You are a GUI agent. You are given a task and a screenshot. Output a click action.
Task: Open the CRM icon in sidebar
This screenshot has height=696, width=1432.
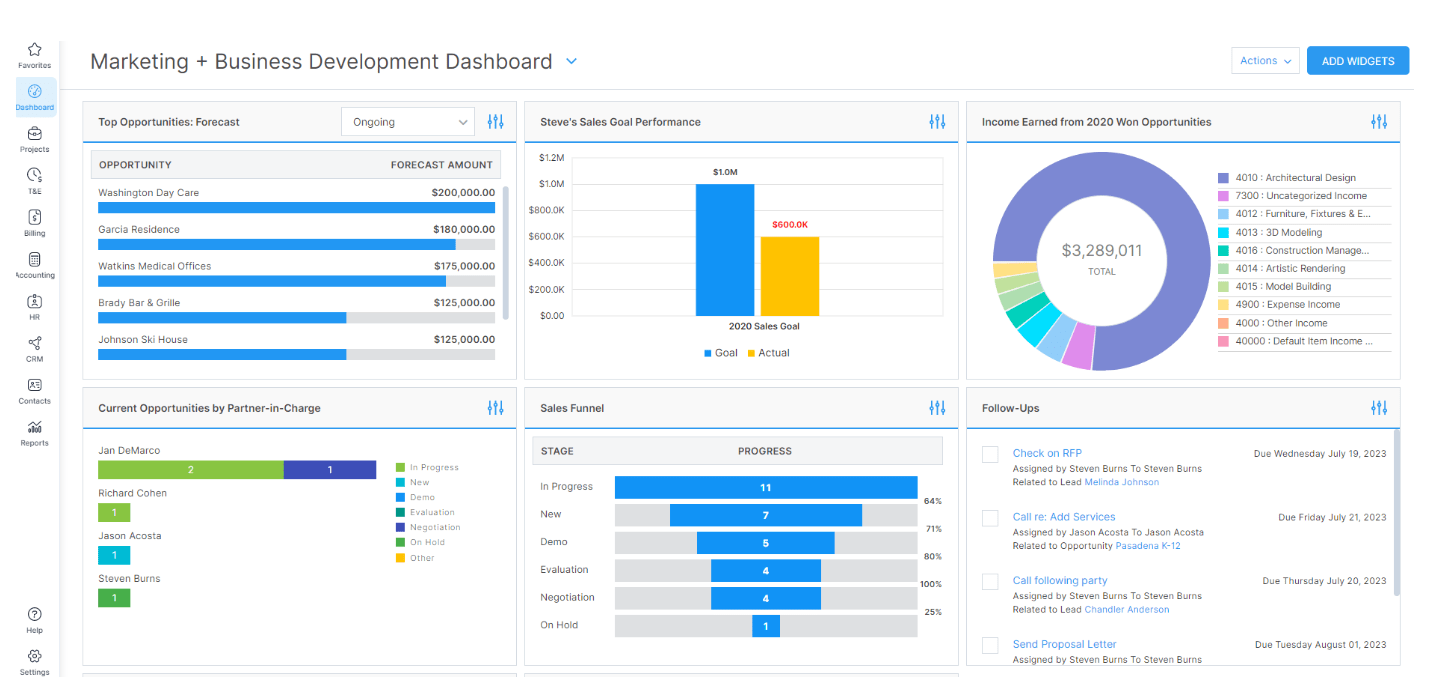click(x=34, y=344)
